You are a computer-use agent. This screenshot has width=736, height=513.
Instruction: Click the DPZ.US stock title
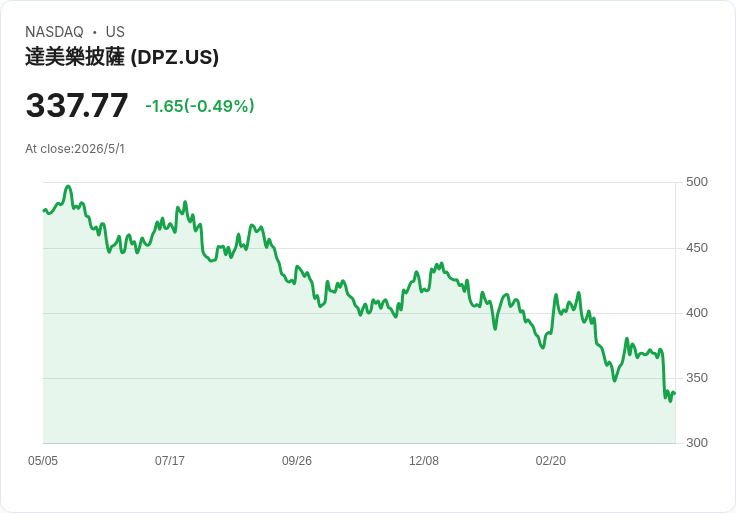click(x=122, y=57)
